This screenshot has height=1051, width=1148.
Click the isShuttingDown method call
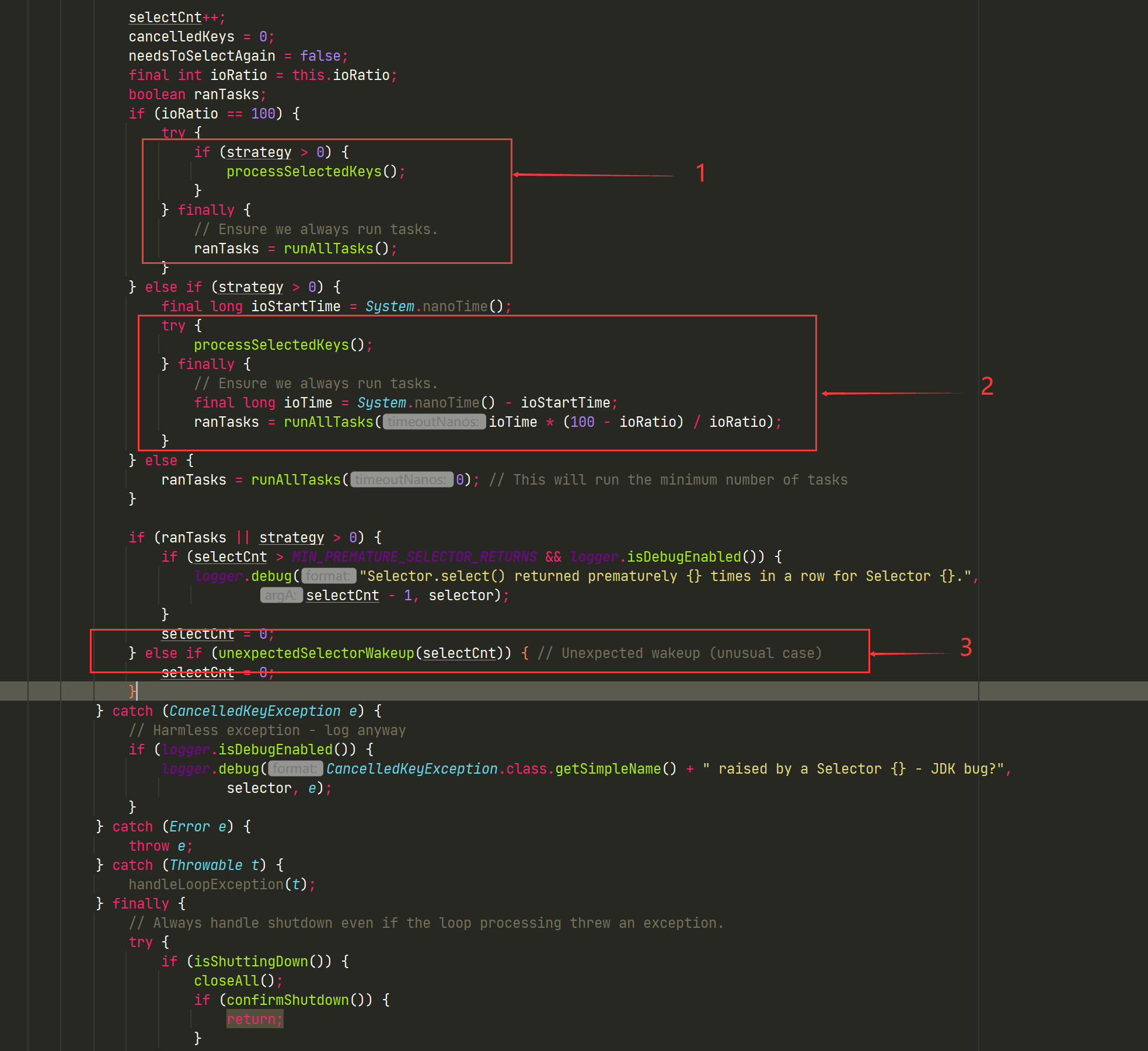[250, 962]
